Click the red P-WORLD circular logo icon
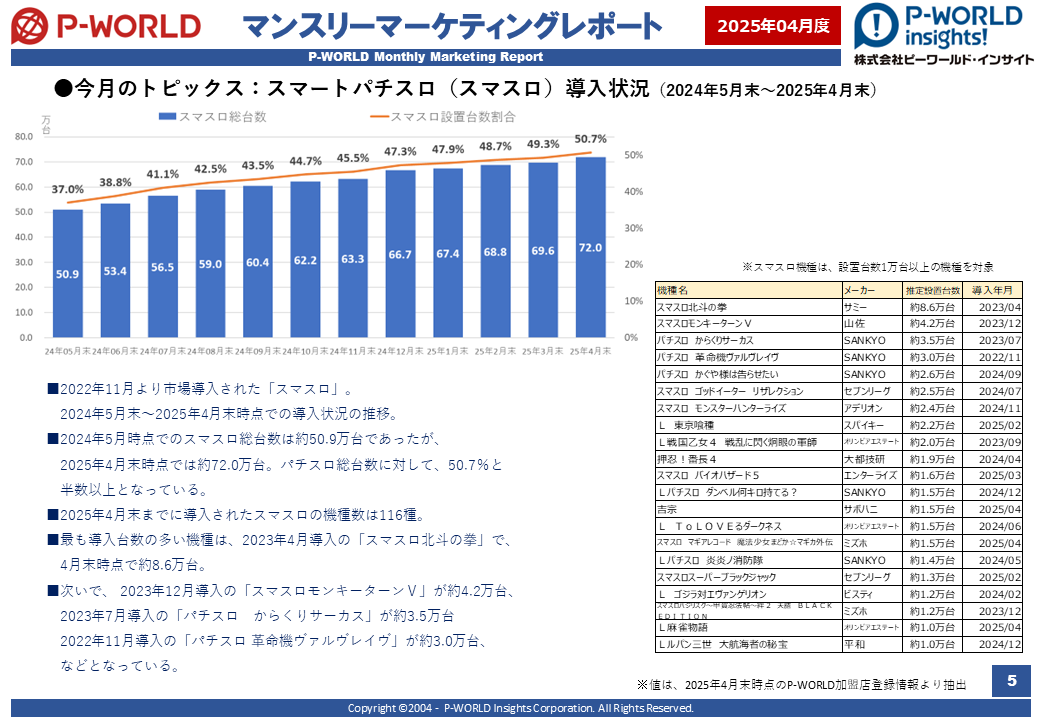The width and height of the screenshot is (1040, 720). tap(30, 26)
